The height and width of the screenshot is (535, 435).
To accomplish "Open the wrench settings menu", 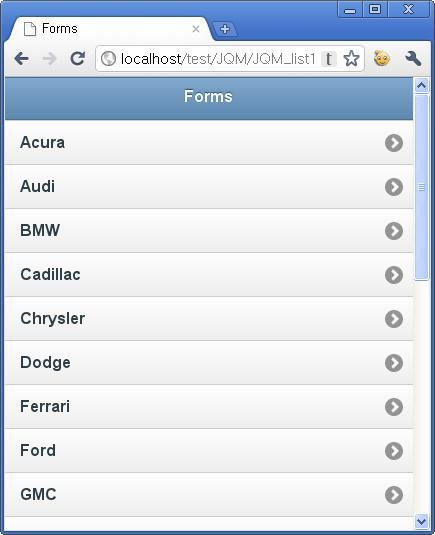I will (x=413, y=59).
